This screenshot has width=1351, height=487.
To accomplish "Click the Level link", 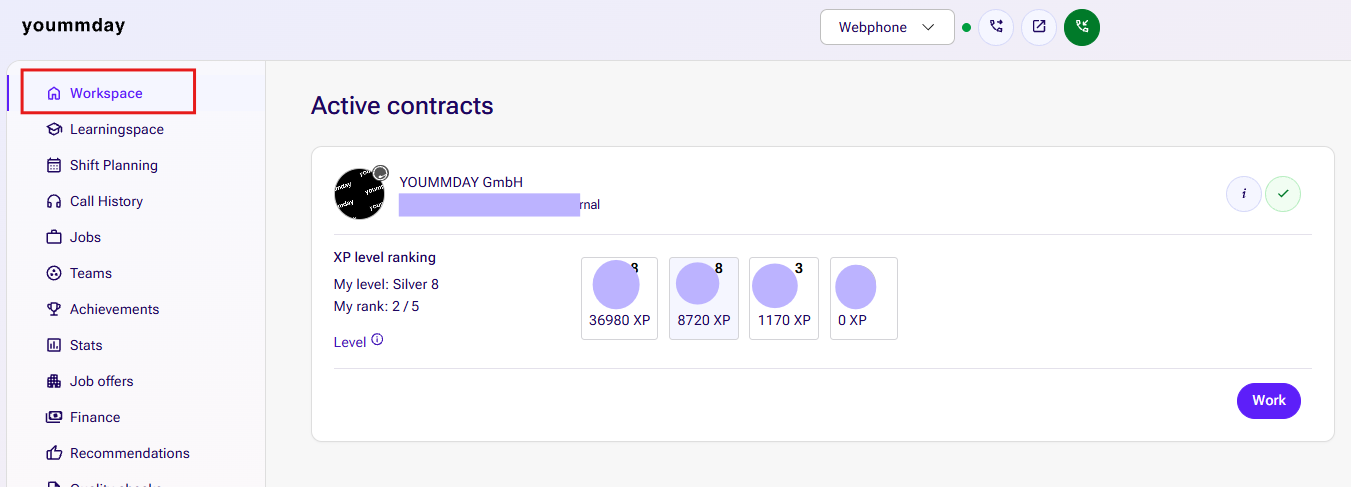I will pyautogui.click(x=350, y=342).
